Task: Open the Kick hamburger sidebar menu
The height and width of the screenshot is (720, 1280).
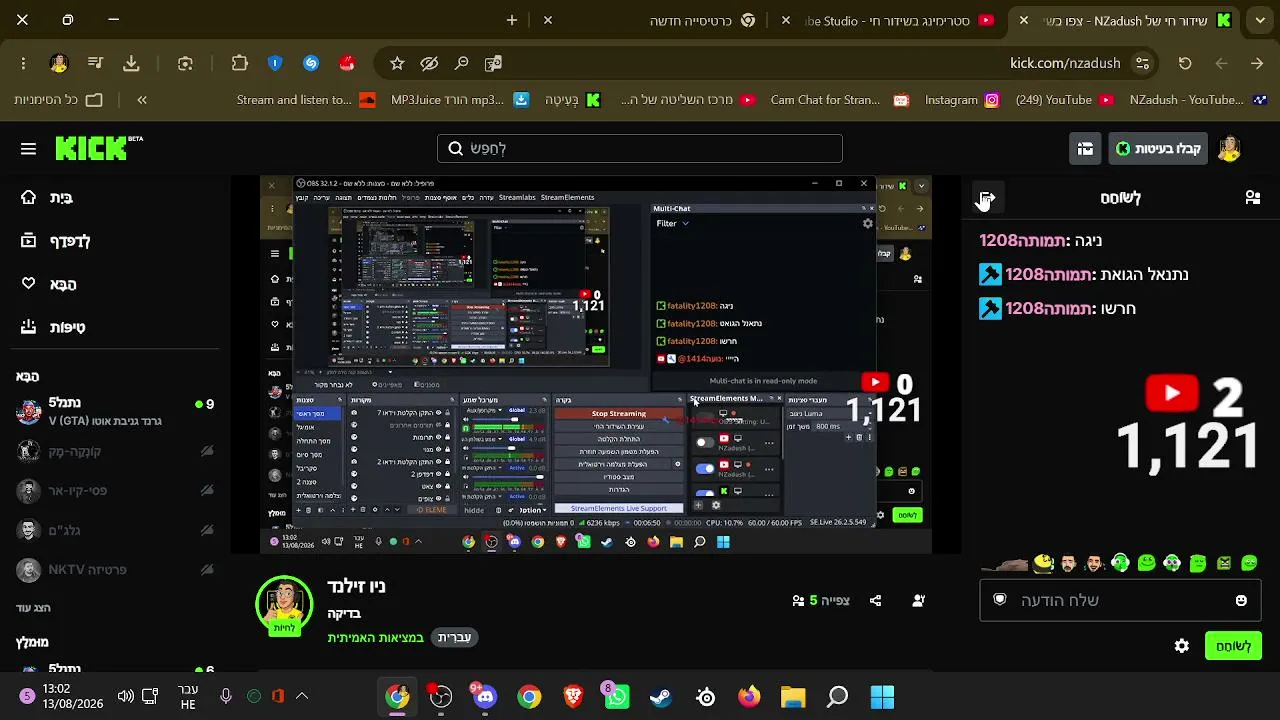Action: pos(28,149)
